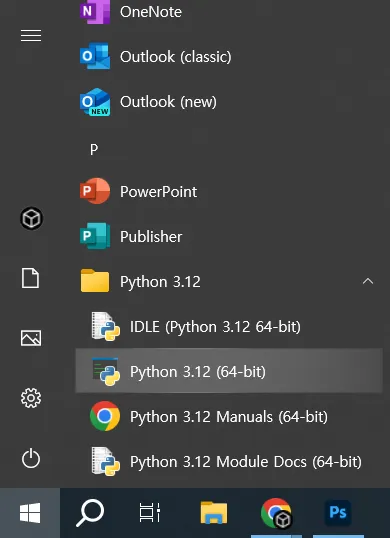
Task: Collapse Python 3.12 folder chevron
Action: click(x=368, y=281)
